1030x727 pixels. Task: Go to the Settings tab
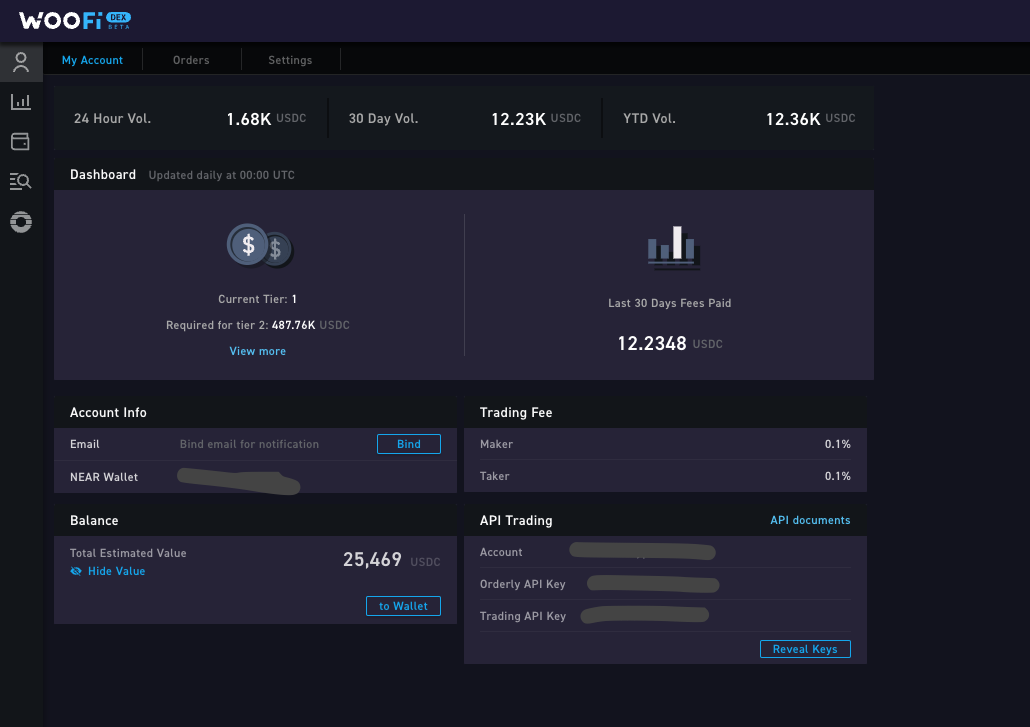pyautogui.click(x=290, y=60)
